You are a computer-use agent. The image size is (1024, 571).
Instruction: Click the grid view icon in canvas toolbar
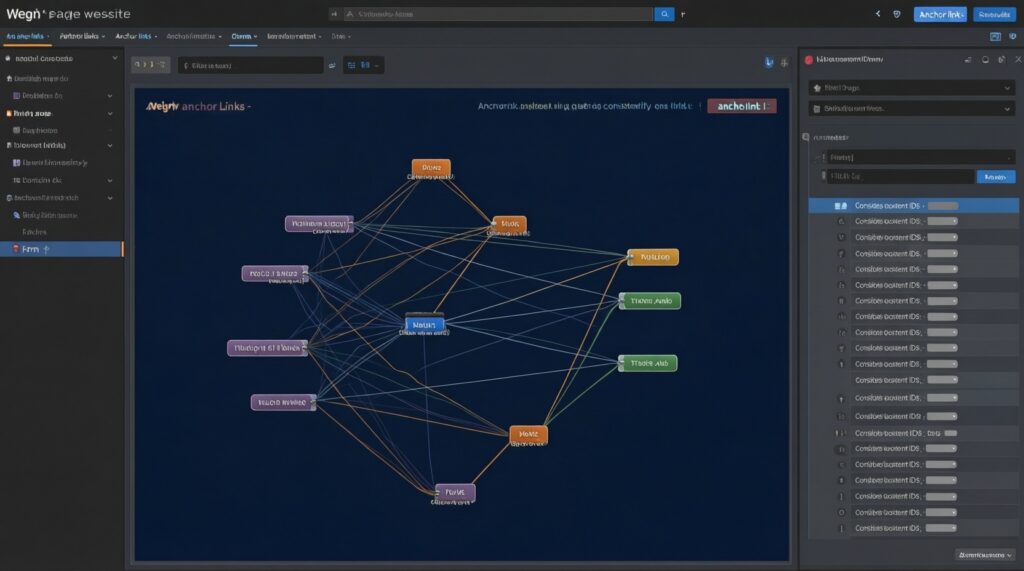point(353,65)
